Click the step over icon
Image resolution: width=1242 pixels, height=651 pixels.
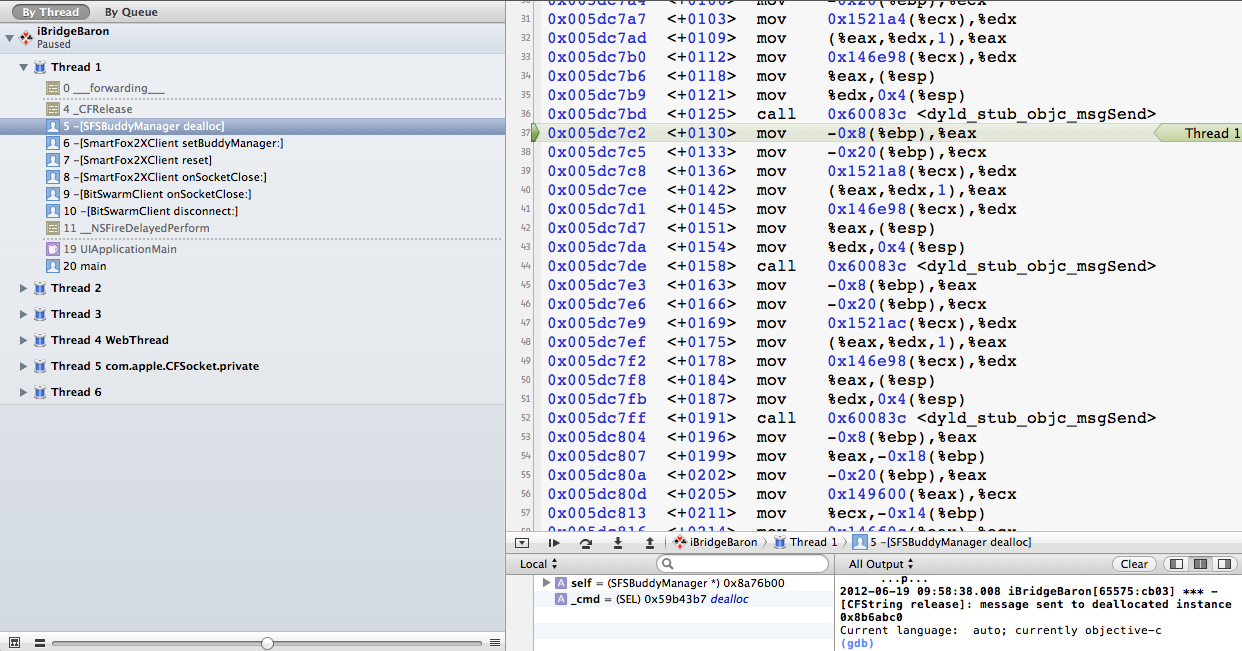pyautogui.click(x=585, y=542)
